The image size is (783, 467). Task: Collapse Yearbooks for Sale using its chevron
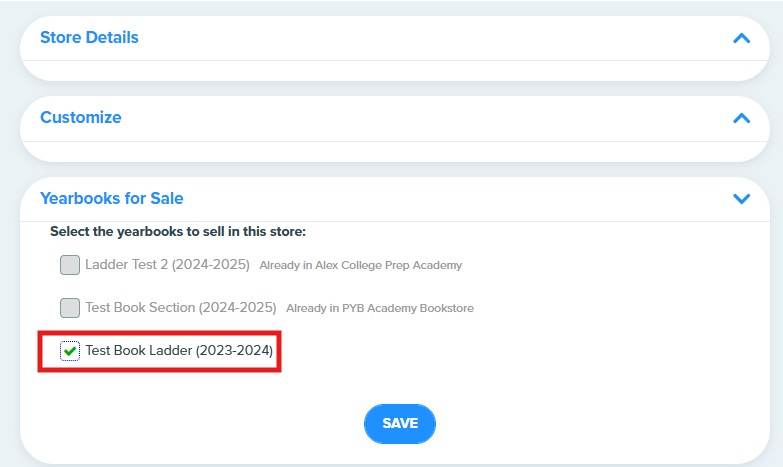742,199
